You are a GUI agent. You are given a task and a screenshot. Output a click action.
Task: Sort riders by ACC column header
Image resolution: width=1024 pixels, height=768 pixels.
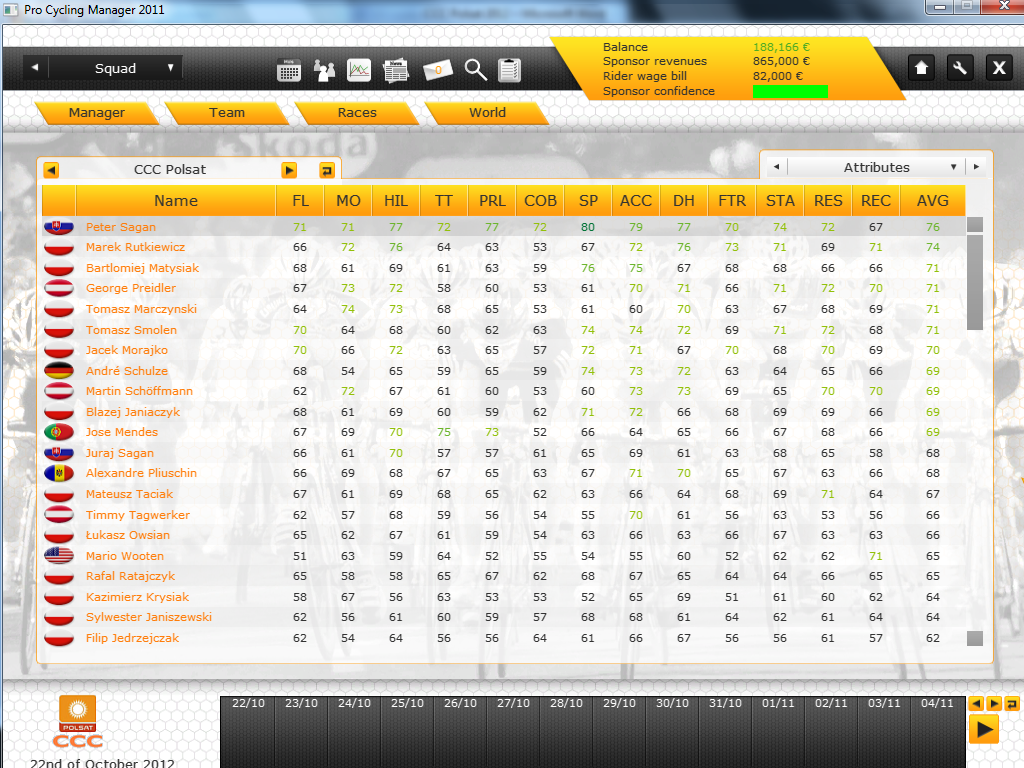pos(636,200)
